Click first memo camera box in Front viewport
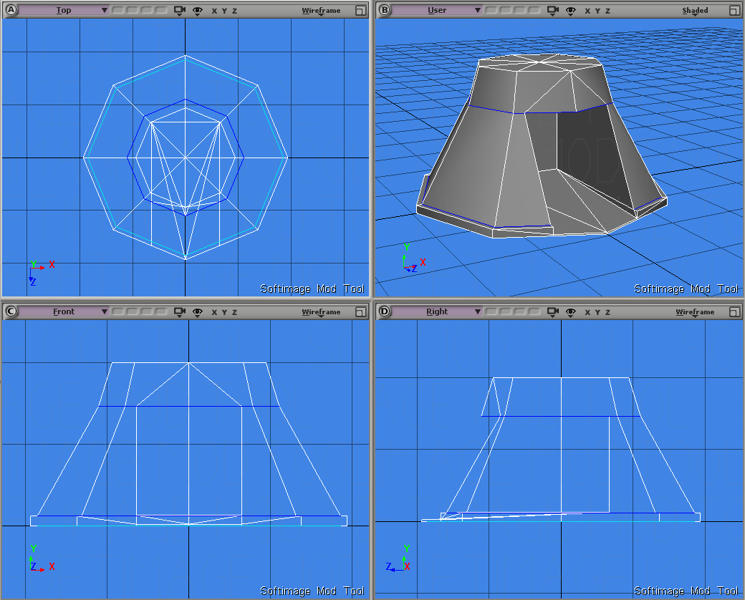Image resolution: width=745 pixels, height=600 pixels. pos(117,312)
